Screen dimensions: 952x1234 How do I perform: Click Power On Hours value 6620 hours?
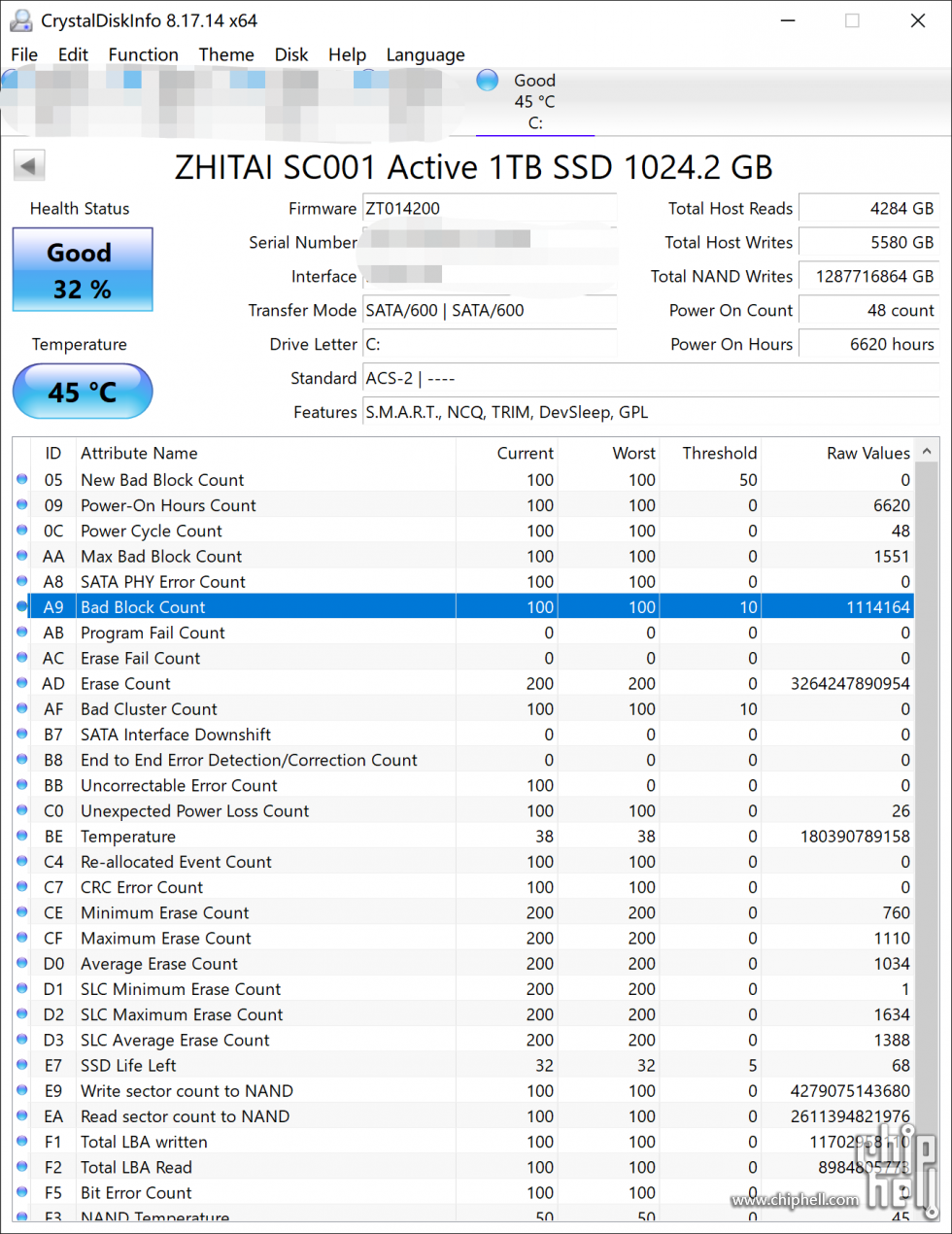tap(868, 344)
